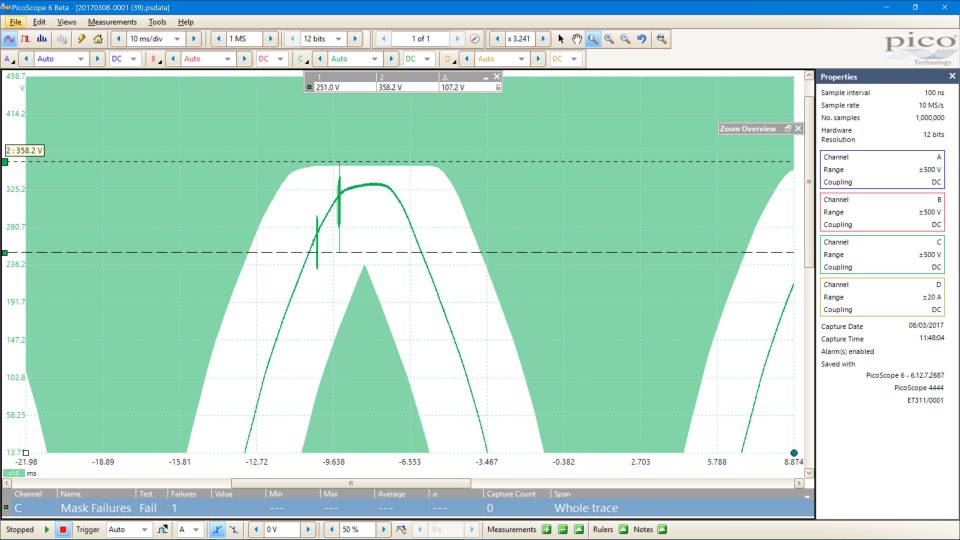Open the Tools menu
The image size is (960, 540).
157,21
